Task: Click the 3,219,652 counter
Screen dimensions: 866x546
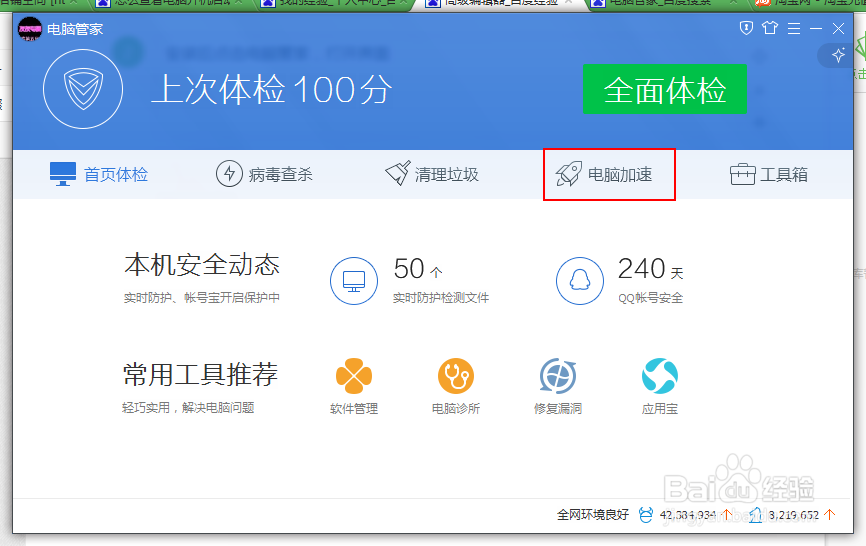Action: point(793,515)
